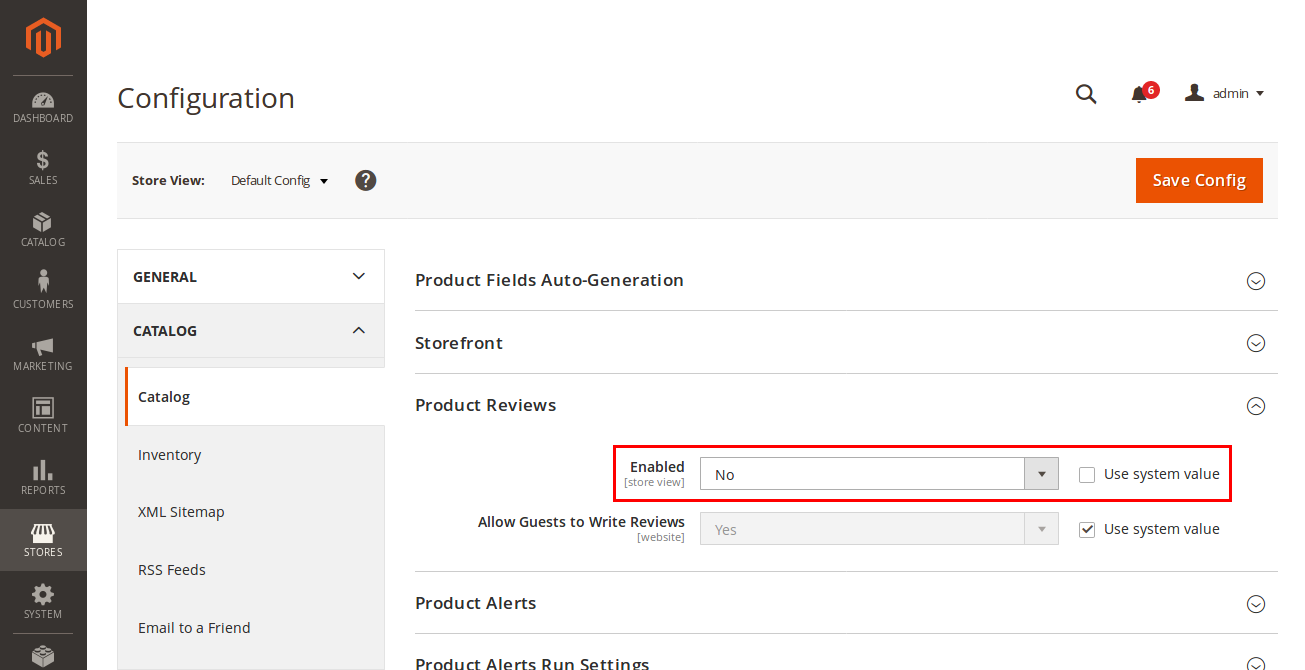
Task: Open the Dashboard section
Action: pyautogui.click(x=43, y=107)
